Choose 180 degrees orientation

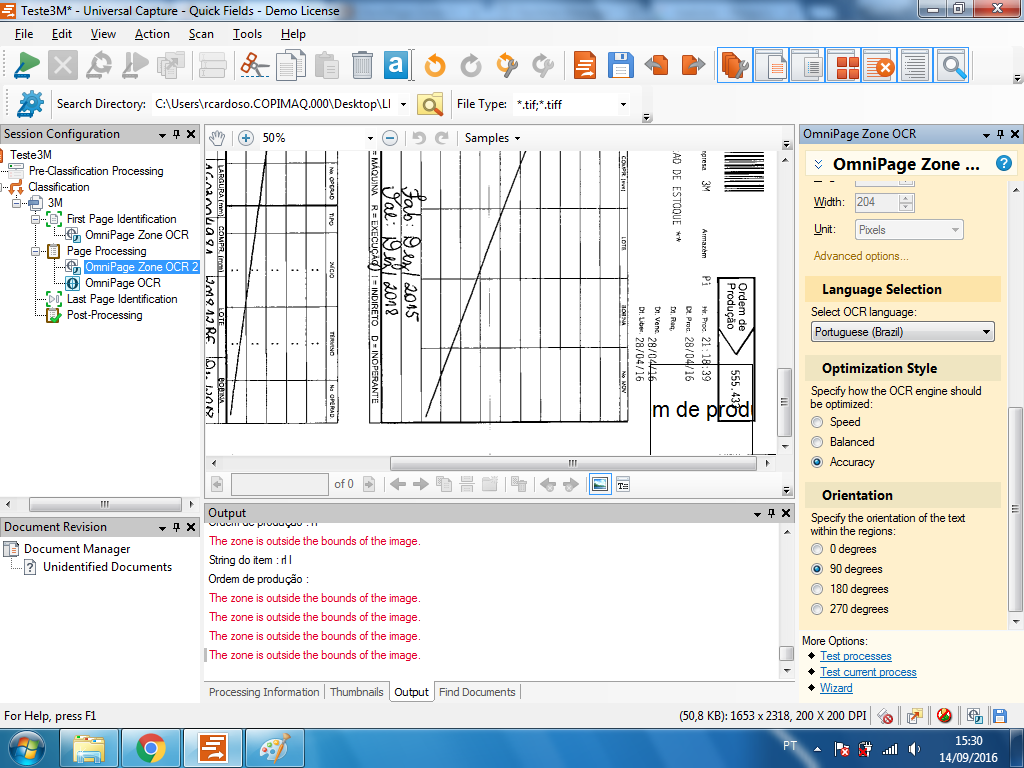click(x=818, y=589)
